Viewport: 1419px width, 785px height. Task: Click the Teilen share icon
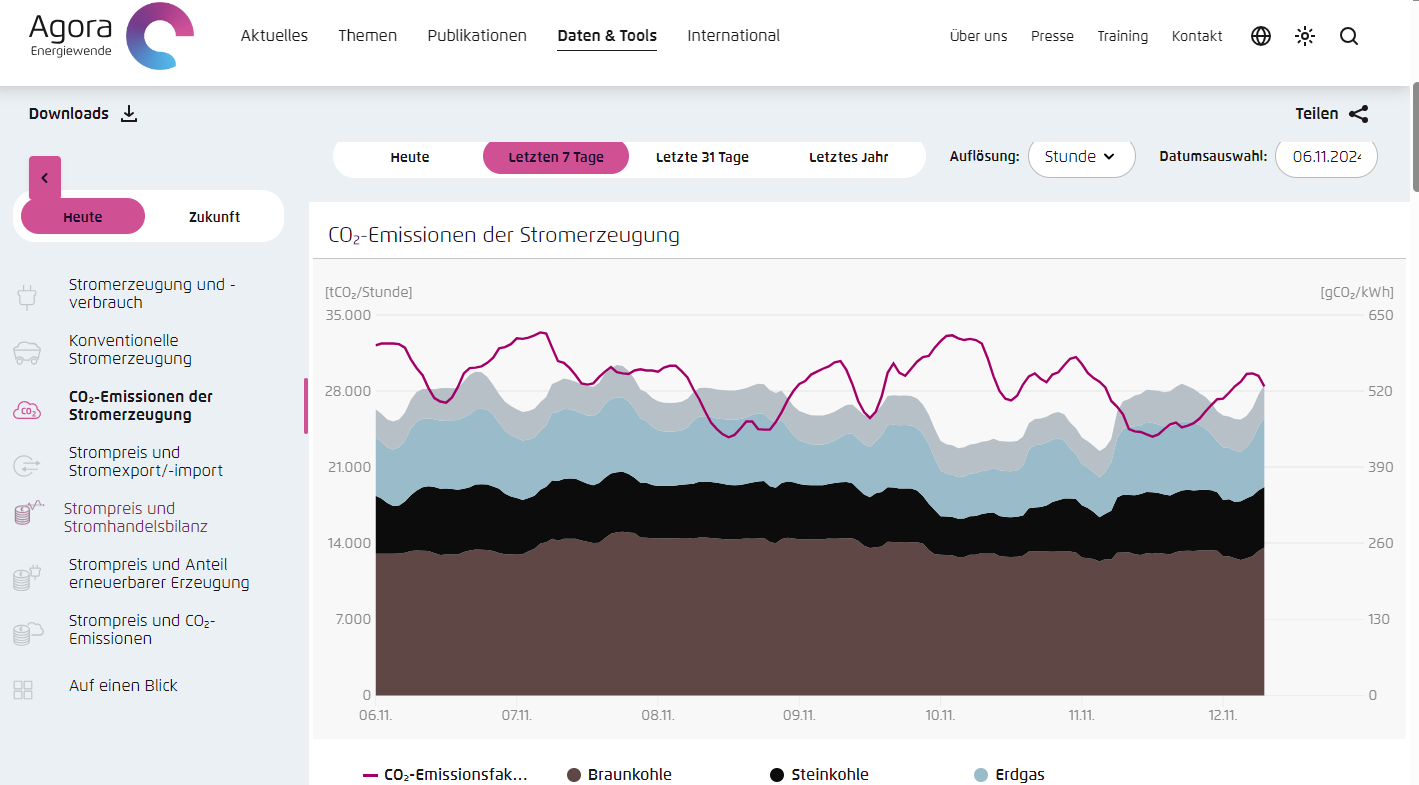1358,114
